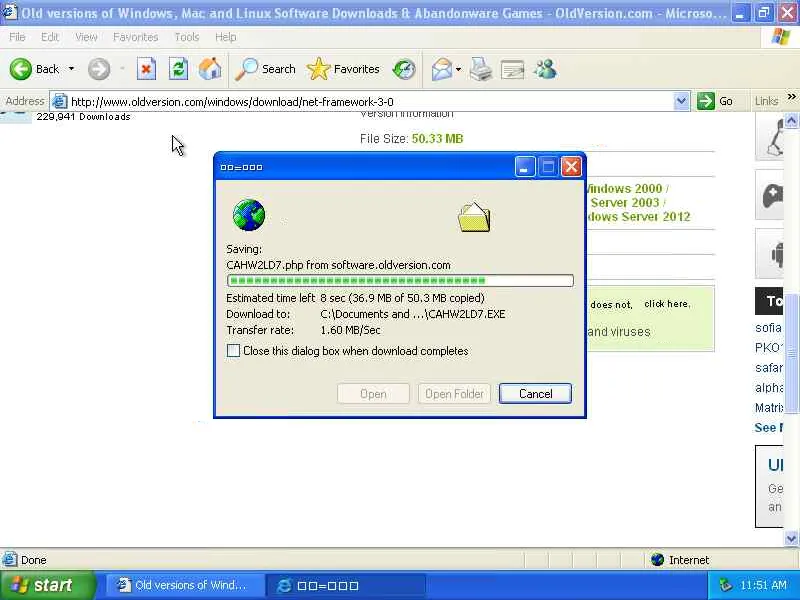The width and height of the screenshot is (800, 600).
Task: Click the green Go button
Action: (x=715, y=101)
